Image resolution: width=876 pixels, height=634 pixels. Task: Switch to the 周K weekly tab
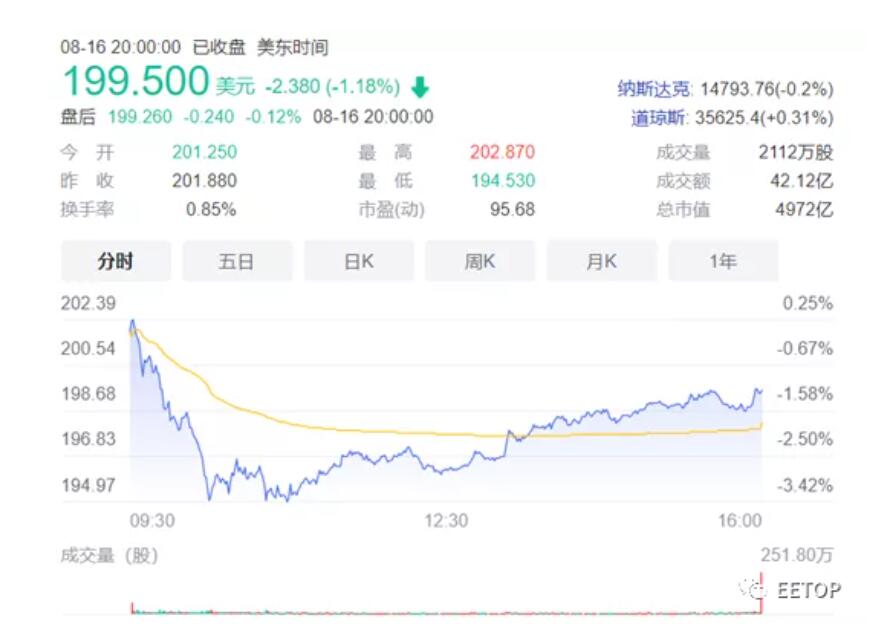coord(480,261)
